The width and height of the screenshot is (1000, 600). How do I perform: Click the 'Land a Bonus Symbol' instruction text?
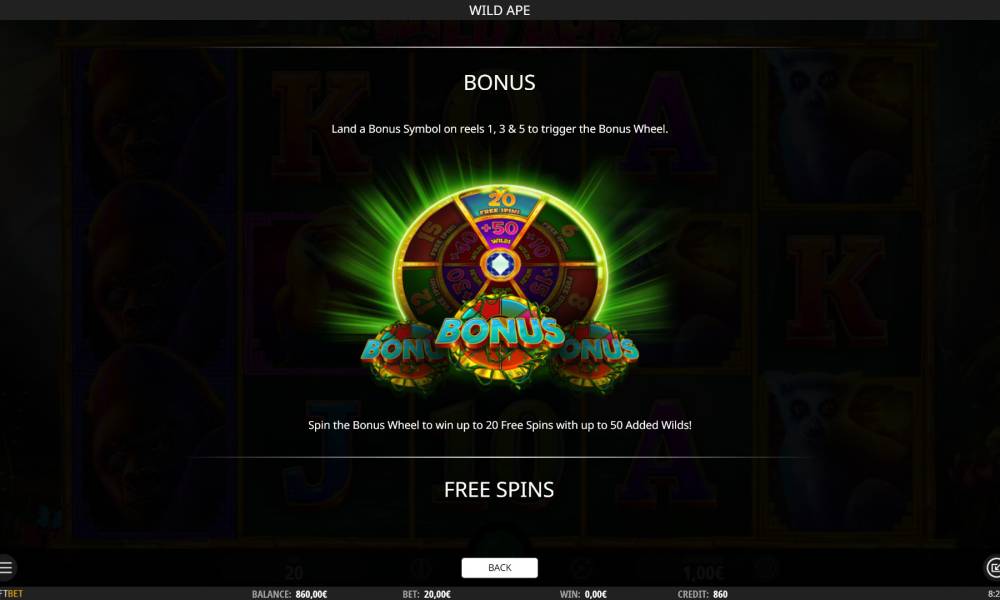(499, 129)
